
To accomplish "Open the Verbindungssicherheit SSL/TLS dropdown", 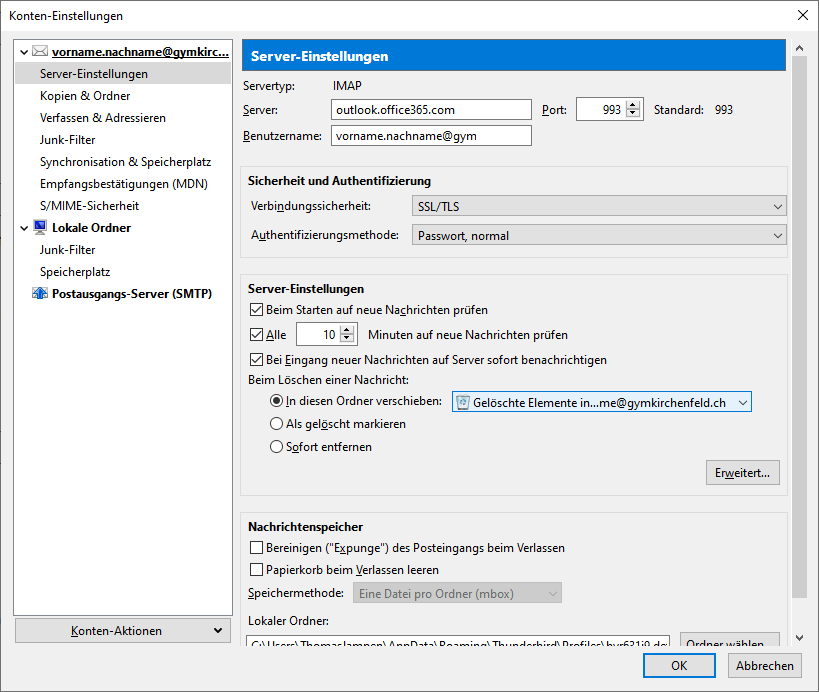I will (599, 206).
